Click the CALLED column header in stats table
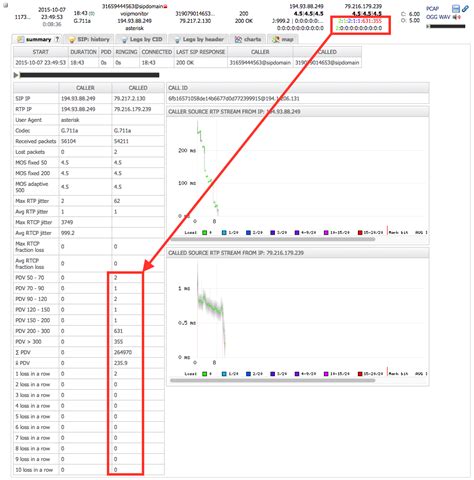The width and height of the screenshot is (474, 480). tap(138, 88)
